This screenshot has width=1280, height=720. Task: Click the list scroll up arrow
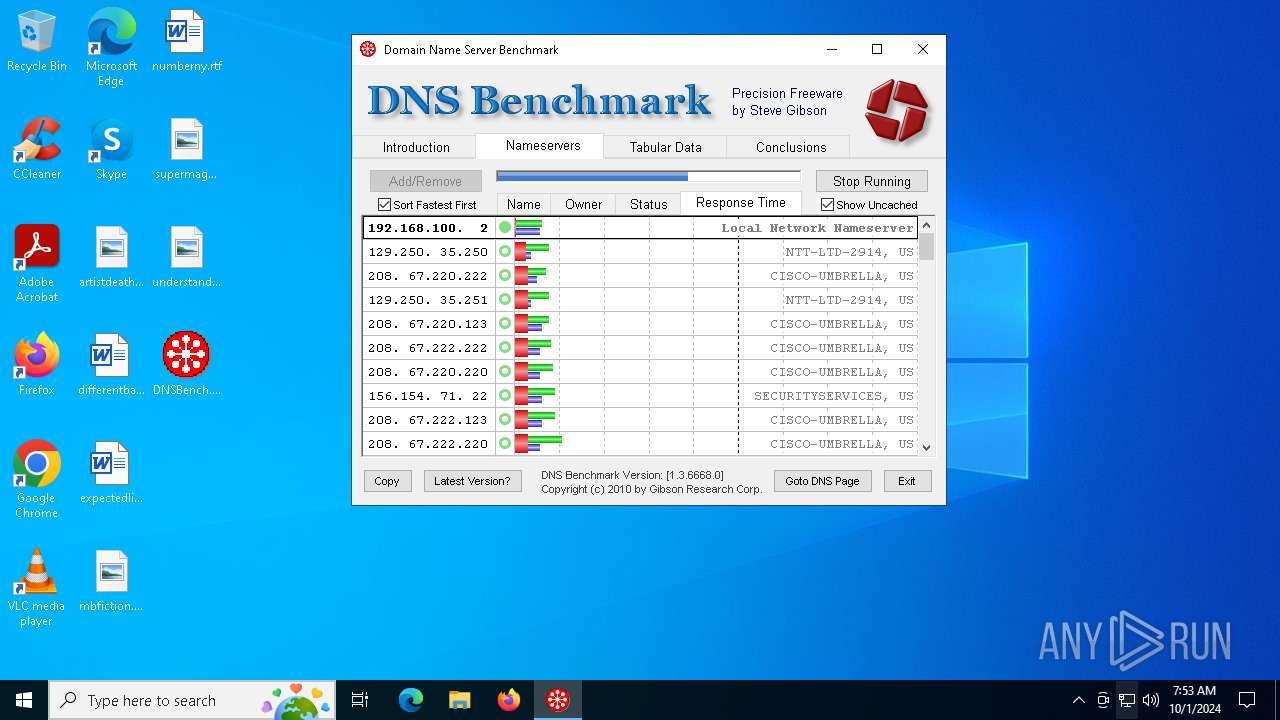[926, 226]
